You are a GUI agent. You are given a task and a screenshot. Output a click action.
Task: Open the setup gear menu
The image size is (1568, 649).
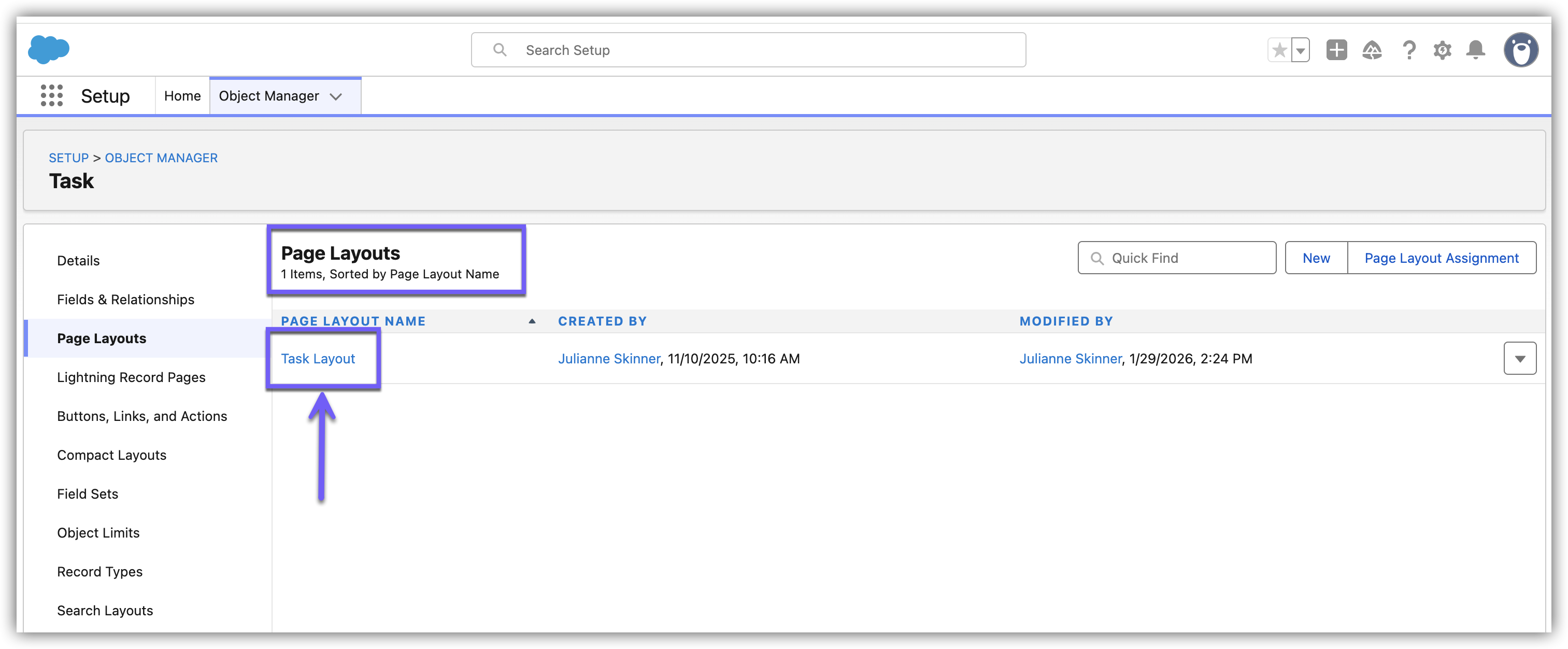(1442, 50)
